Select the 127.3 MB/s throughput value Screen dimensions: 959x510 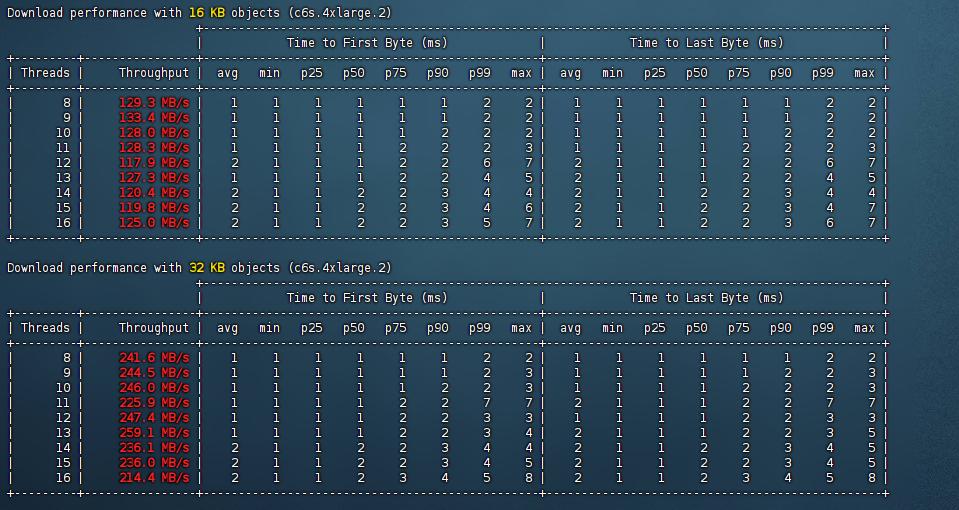(x=154, y=177)
